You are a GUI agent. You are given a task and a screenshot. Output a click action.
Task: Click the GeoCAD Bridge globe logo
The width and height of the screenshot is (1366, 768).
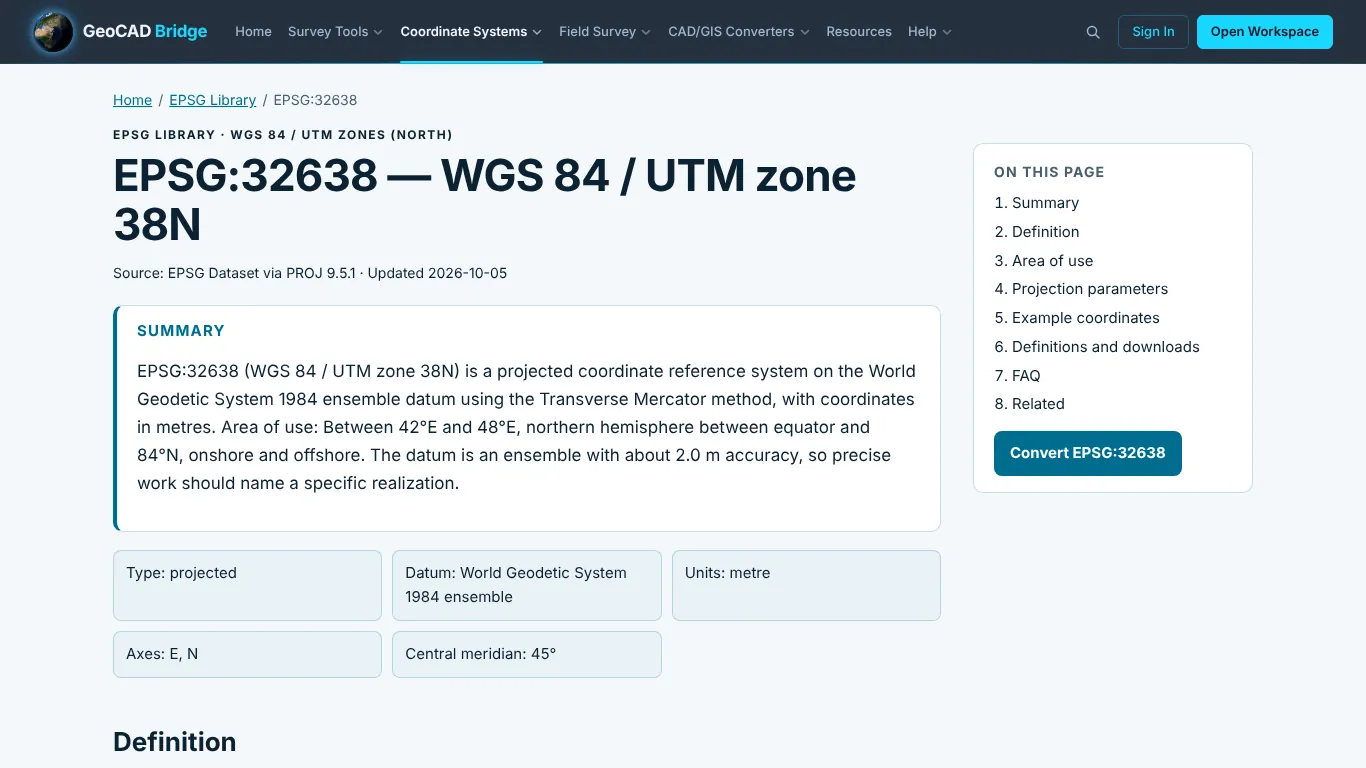click(x=53, y=31)
